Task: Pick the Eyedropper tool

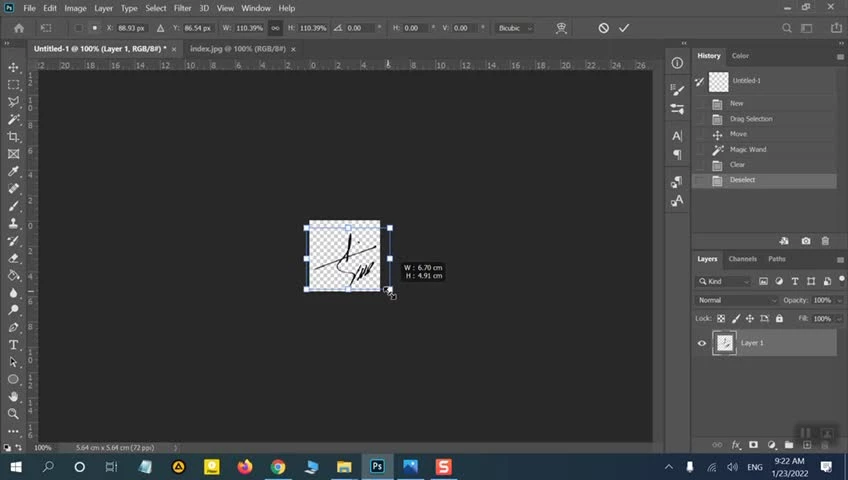Action: [x=14, y=171]
